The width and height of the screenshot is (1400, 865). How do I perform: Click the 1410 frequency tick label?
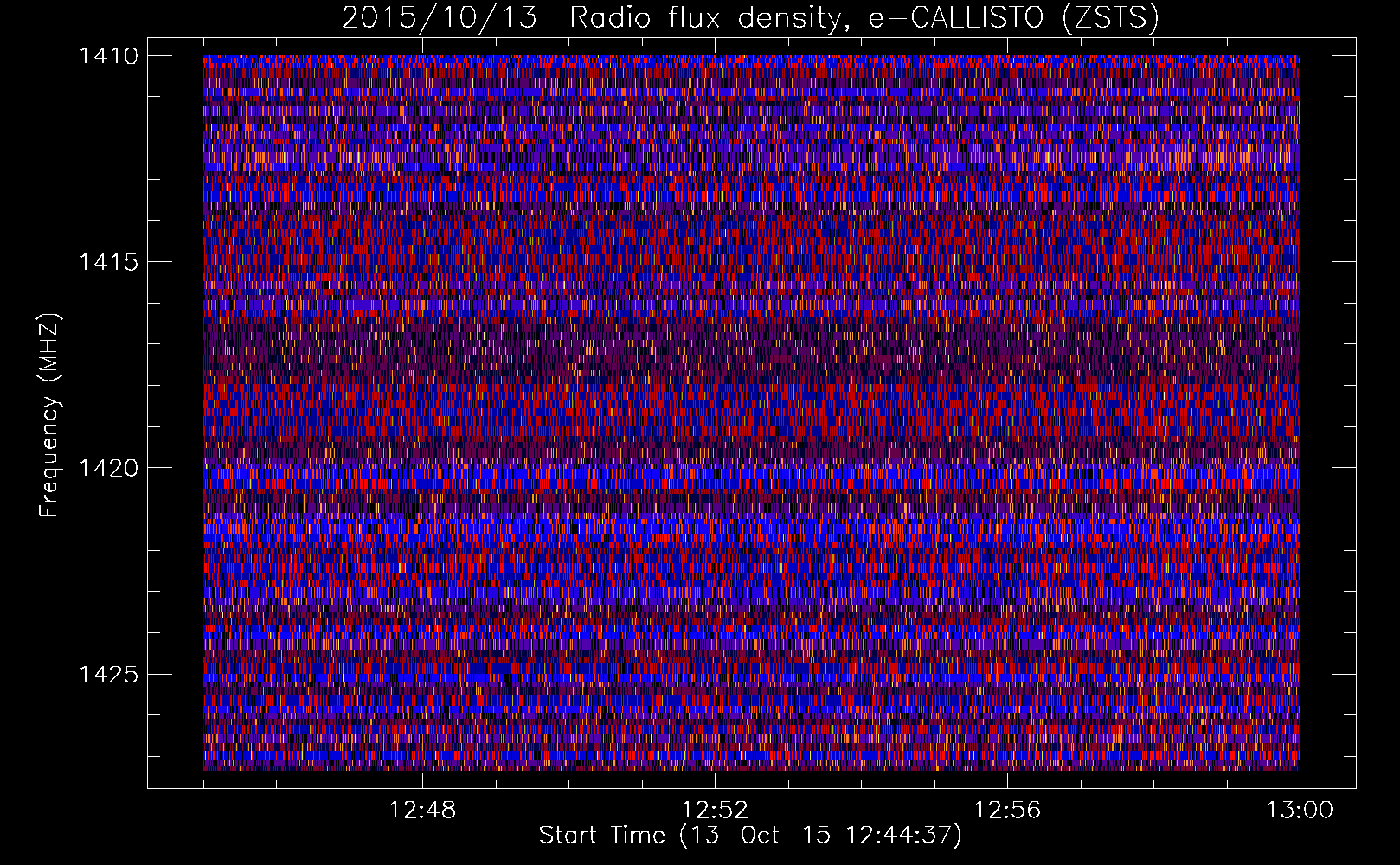coord(109,56)
